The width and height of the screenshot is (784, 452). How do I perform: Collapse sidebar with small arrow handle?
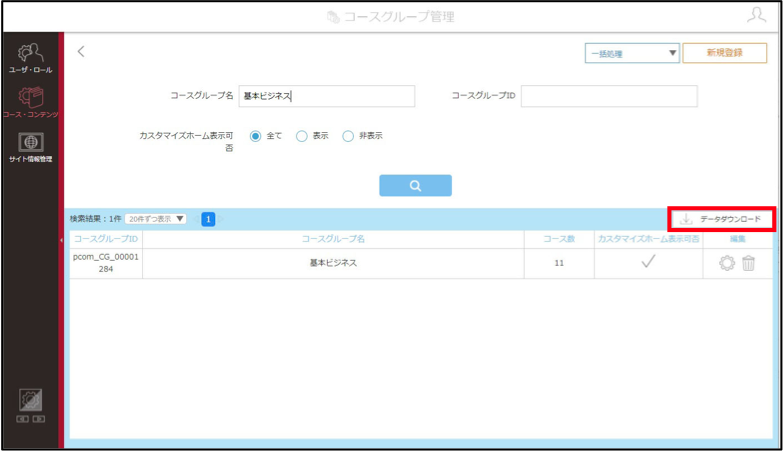pyautogui.click(x=62, y=240)
